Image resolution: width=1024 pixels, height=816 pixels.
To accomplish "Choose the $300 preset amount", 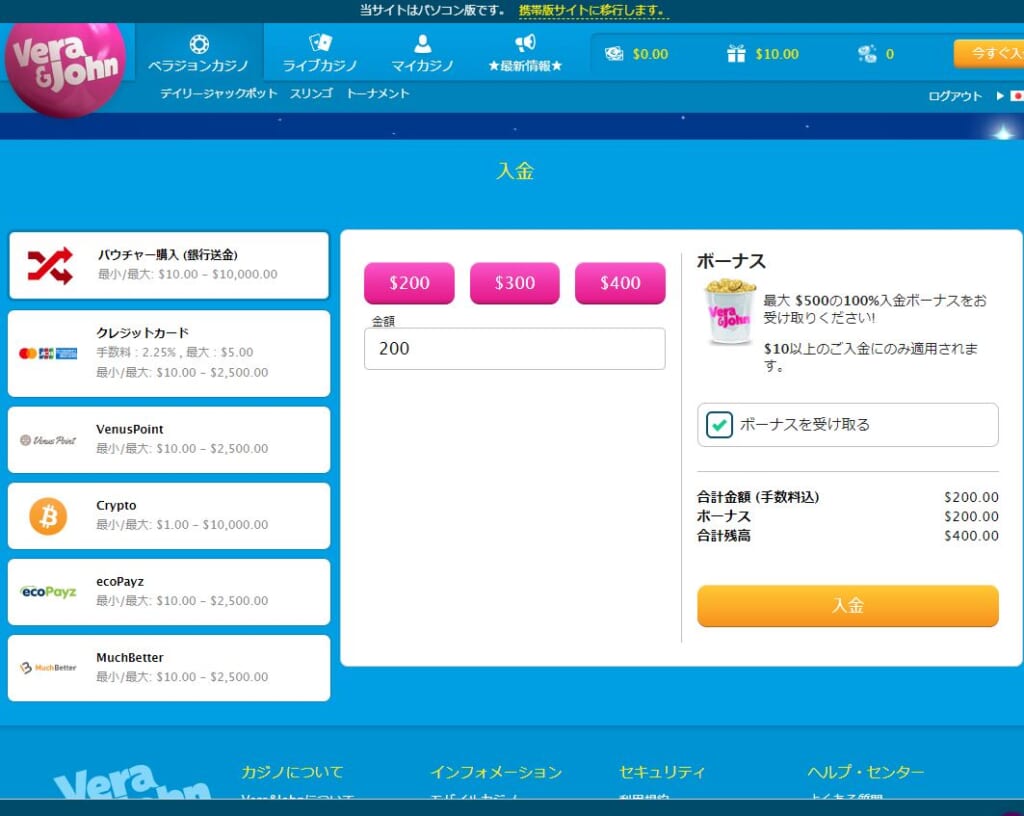I will (x=515, y=283).
